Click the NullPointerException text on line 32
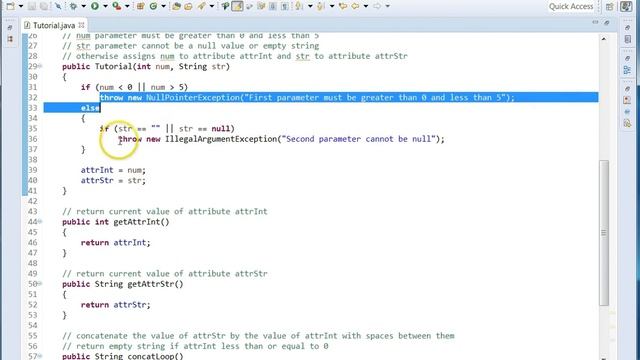 (x=193, y=98)
